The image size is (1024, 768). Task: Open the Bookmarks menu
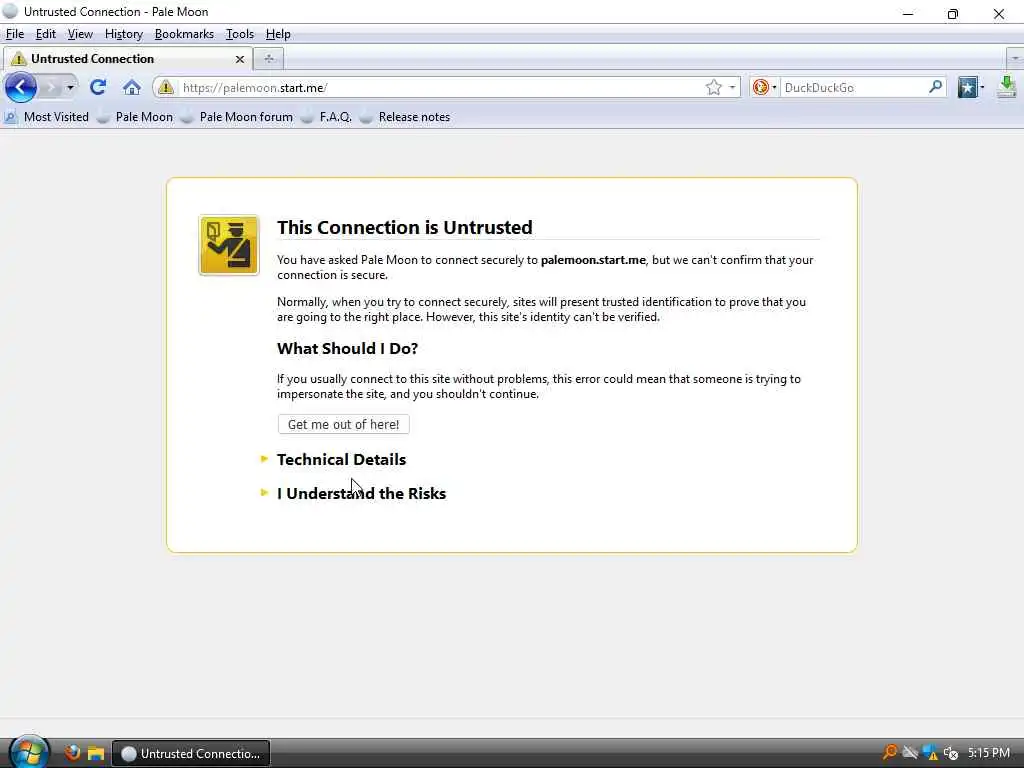coord(184,34)
